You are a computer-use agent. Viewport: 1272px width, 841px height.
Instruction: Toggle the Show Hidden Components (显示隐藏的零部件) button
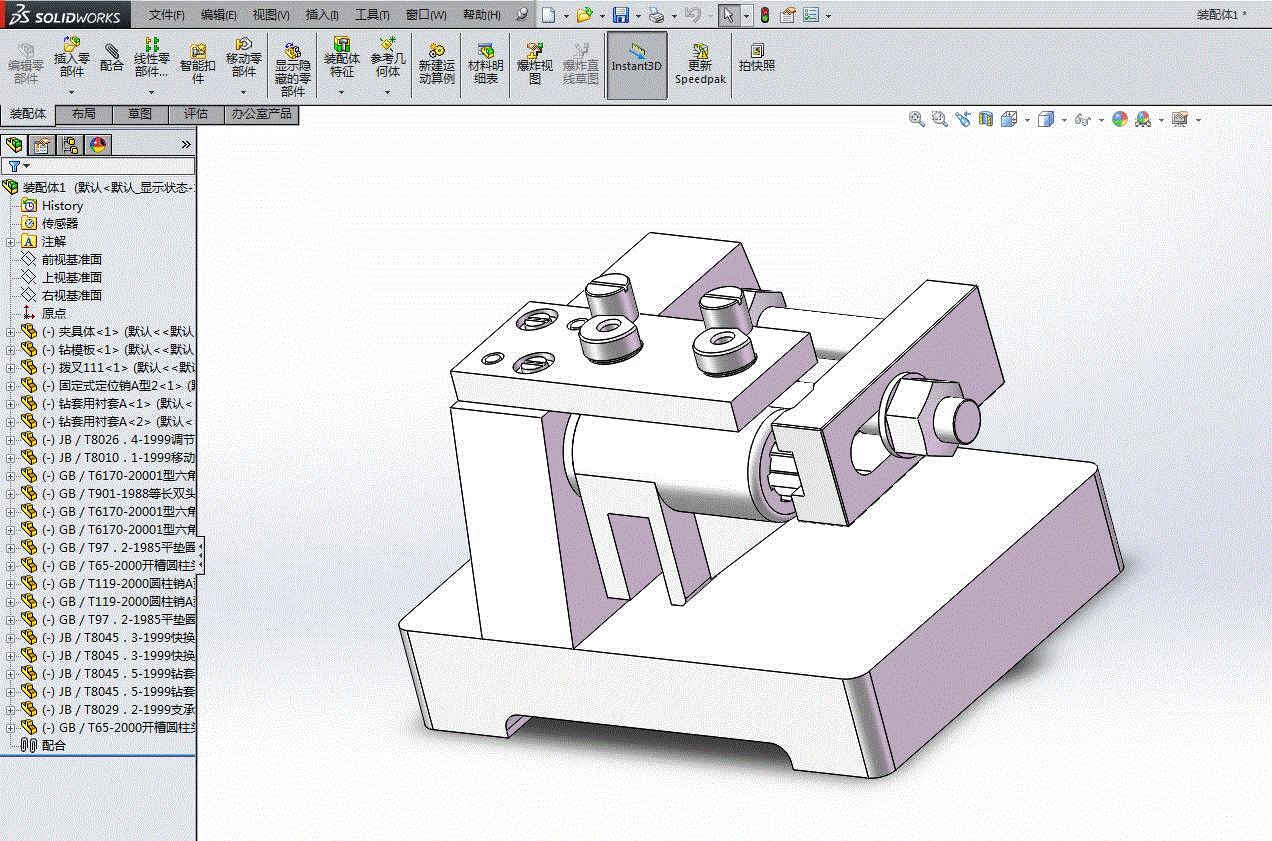click(x=293, y=68)
